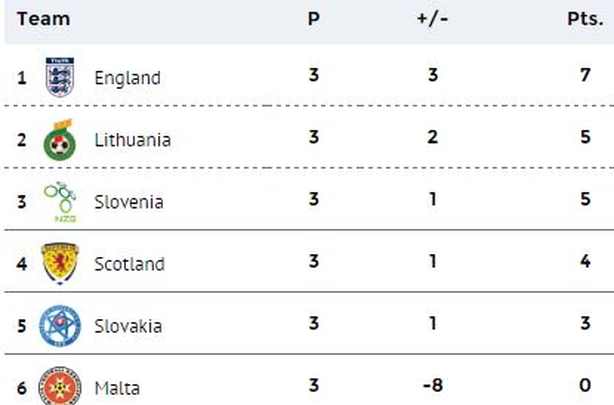Select Scotland's points value 4
Image resolution: width=614 pixels, height=405 pixels.
(585, 261)
